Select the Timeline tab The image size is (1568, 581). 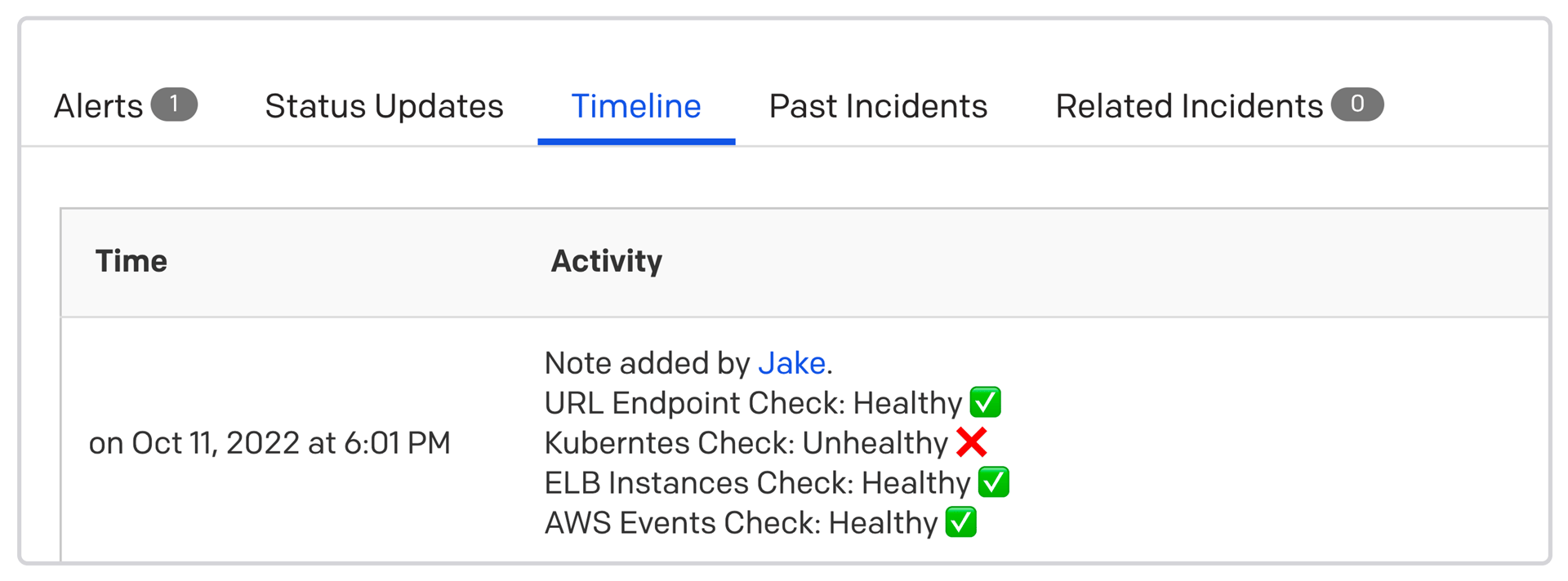(x=635, y=106)
